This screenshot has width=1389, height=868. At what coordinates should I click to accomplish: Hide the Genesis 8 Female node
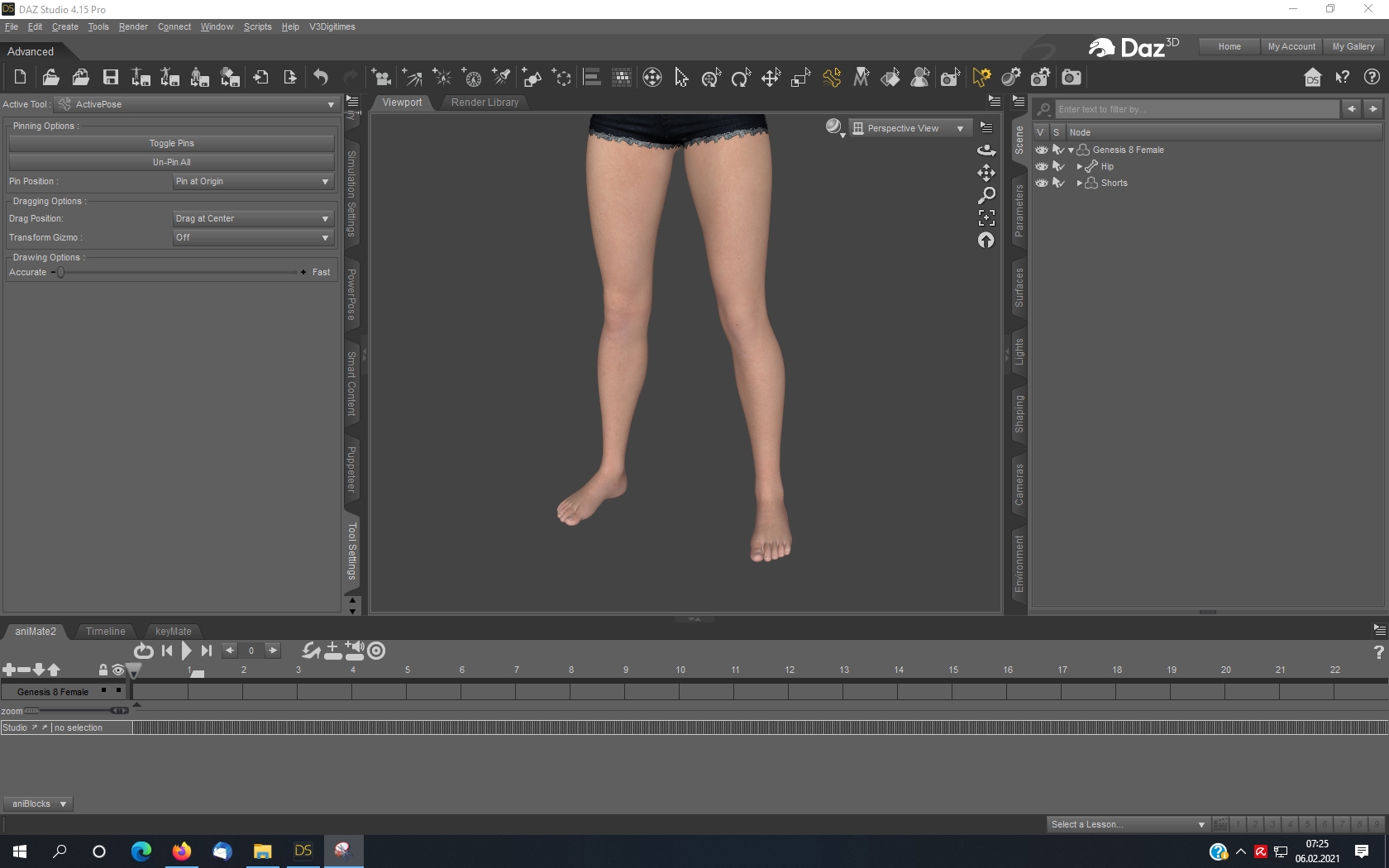[x=1042, y=150]
